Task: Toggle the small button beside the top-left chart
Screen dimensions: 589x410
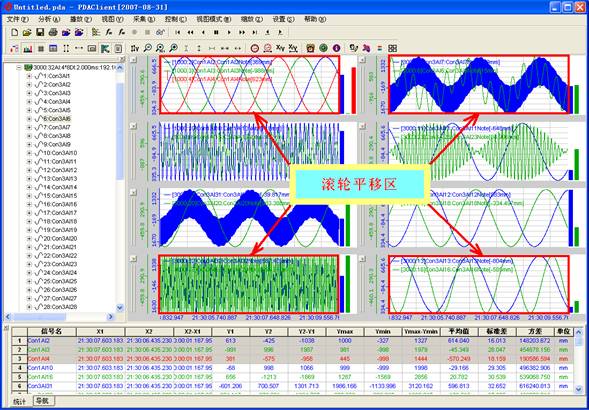Action: 133,59
